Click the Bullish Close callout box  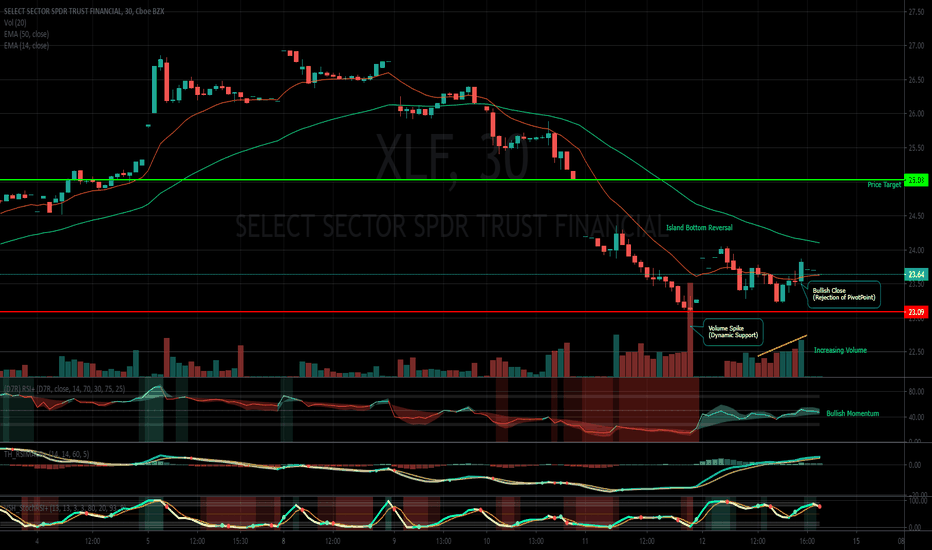(844, 294)
